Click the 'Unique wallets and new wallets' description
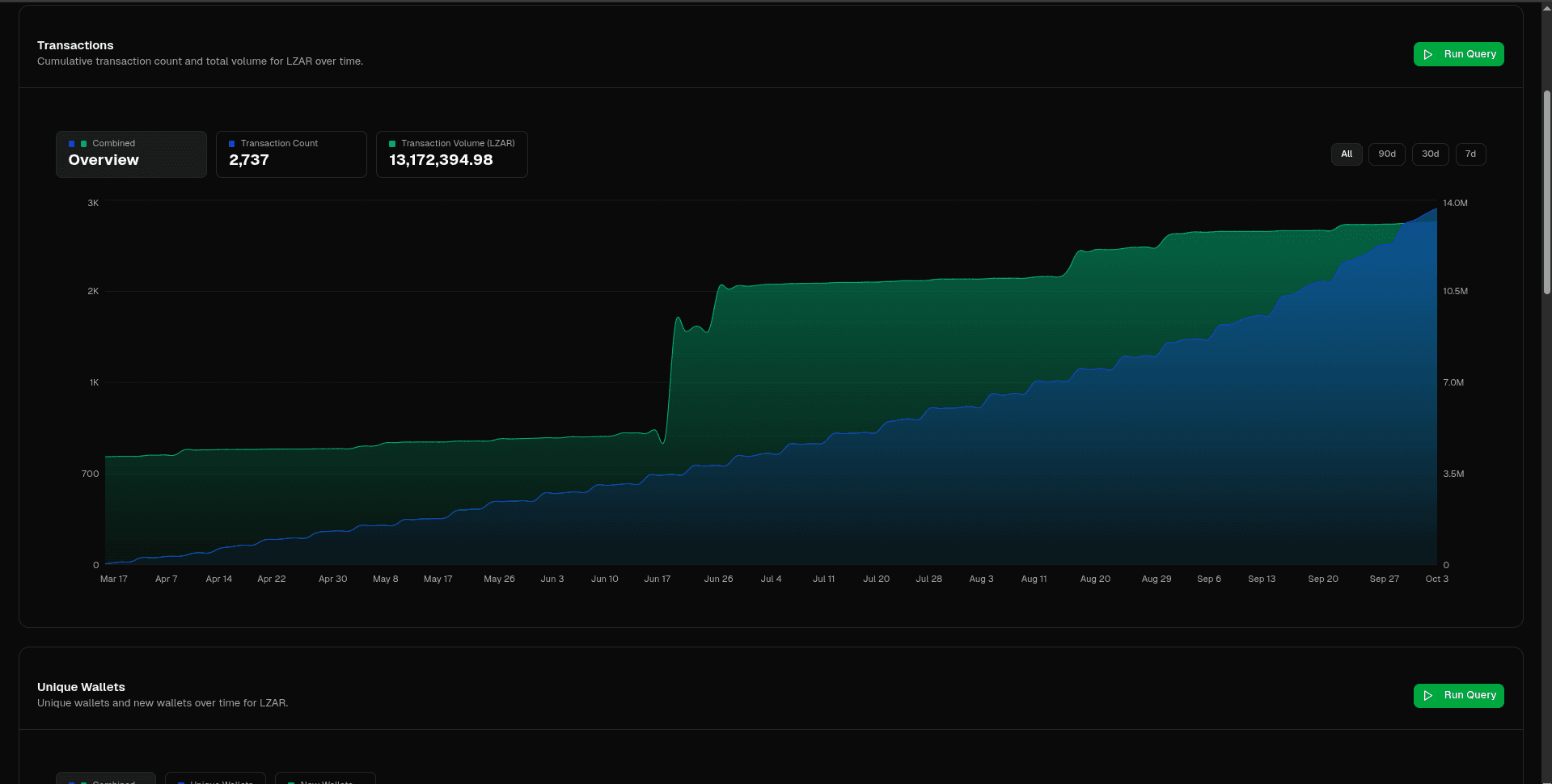This screenshot has width=1552, height=784. coord(163,703)
